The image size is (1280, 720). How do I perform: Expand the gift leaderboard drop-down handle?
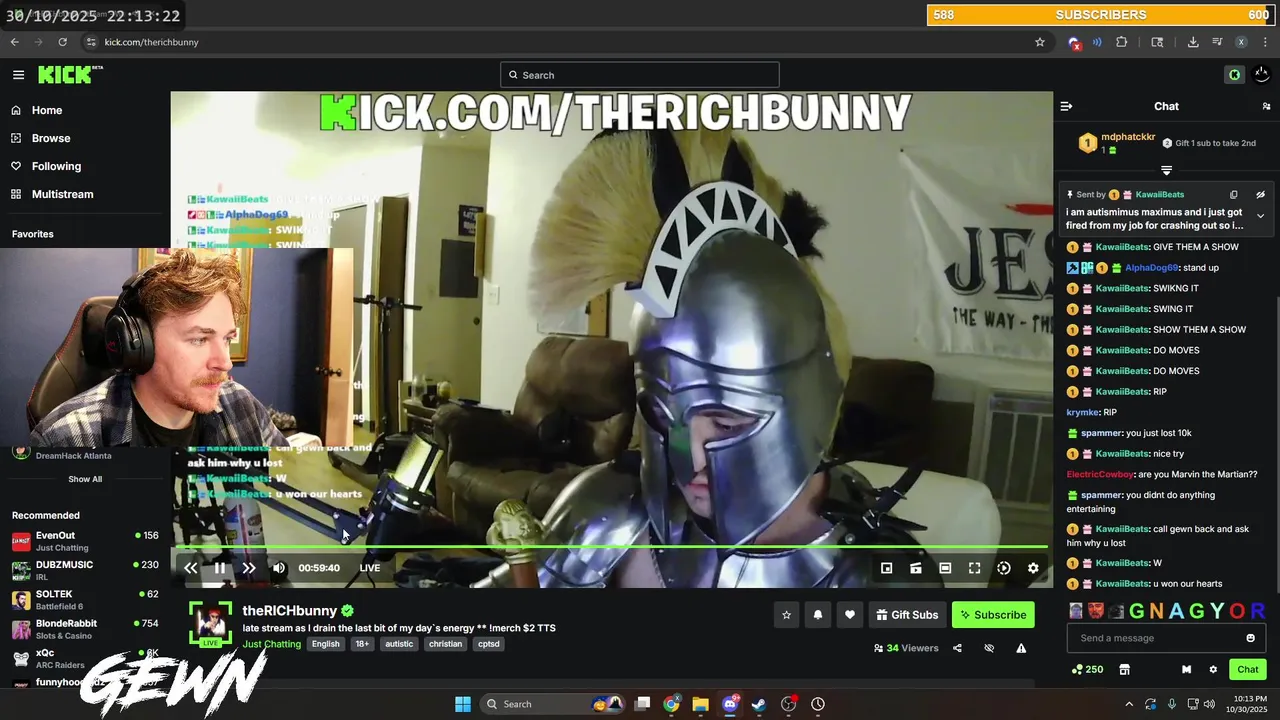[1166, 170]
